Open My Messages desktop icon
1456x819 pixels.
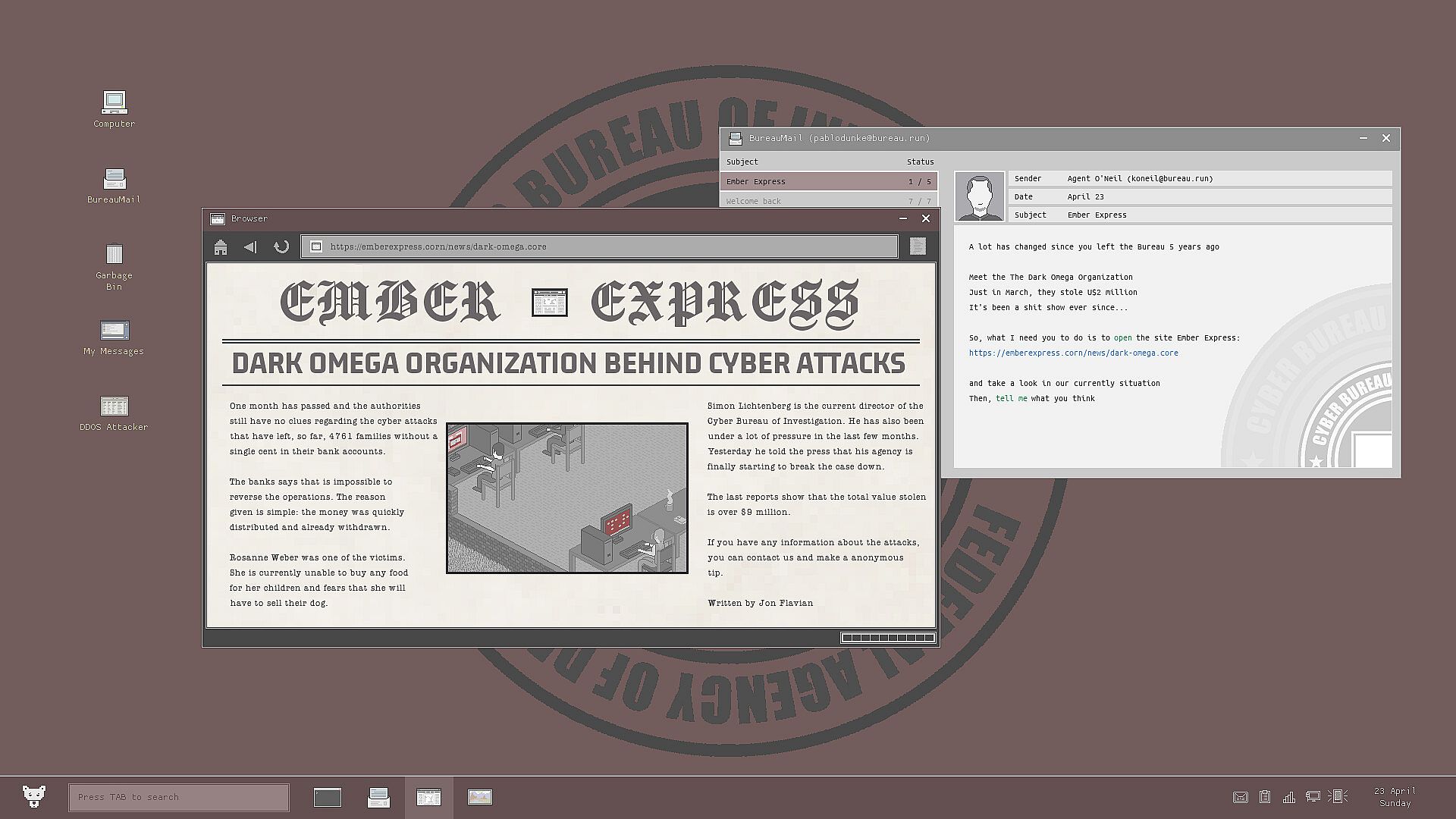tap(114, 331)
